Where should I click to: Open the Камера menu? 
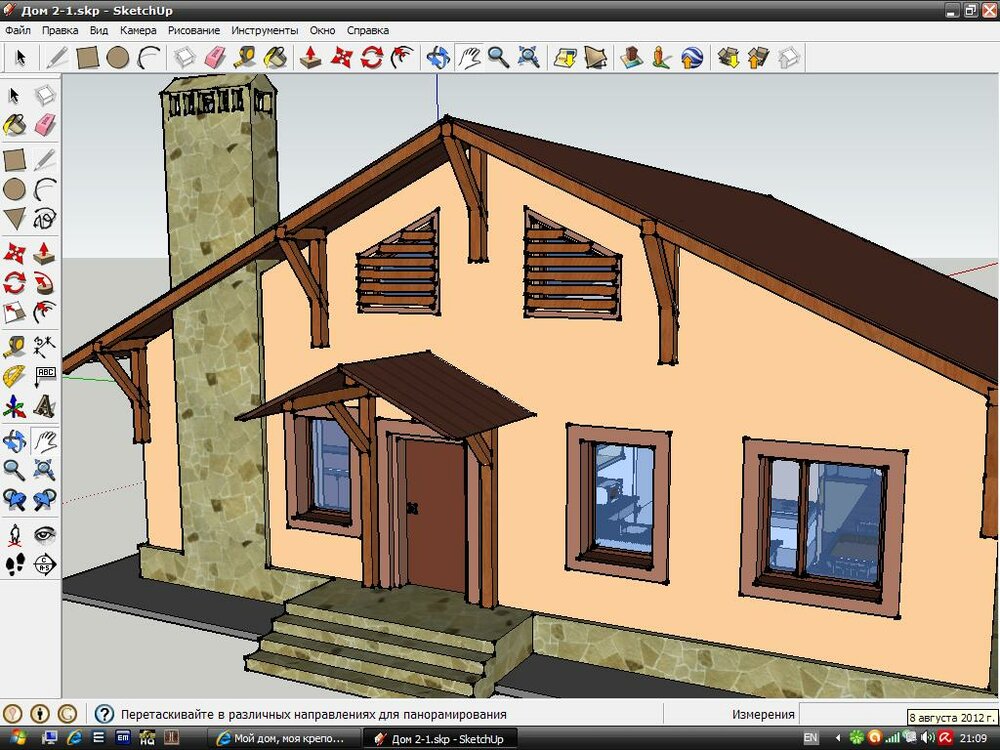click(138, 31)
